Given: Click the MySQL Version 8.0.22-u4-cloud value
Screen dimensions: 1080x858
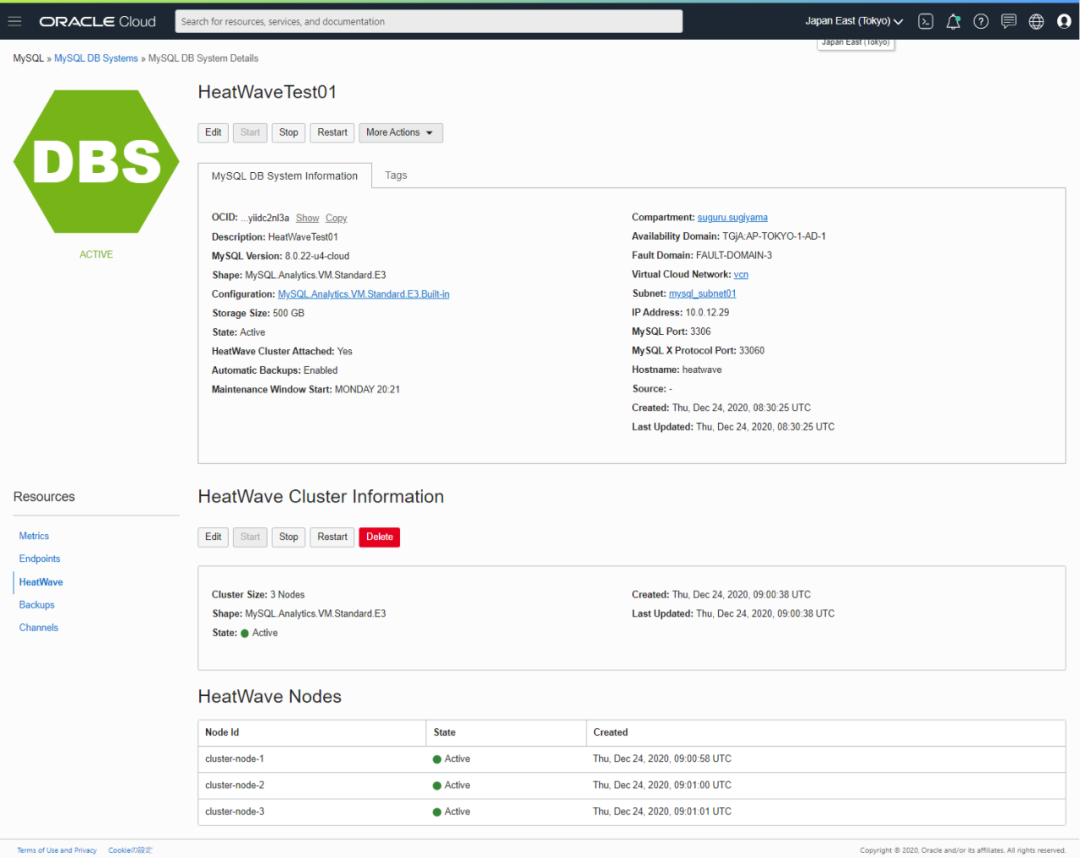Looking at the screenshot, I should pos(318,256).
